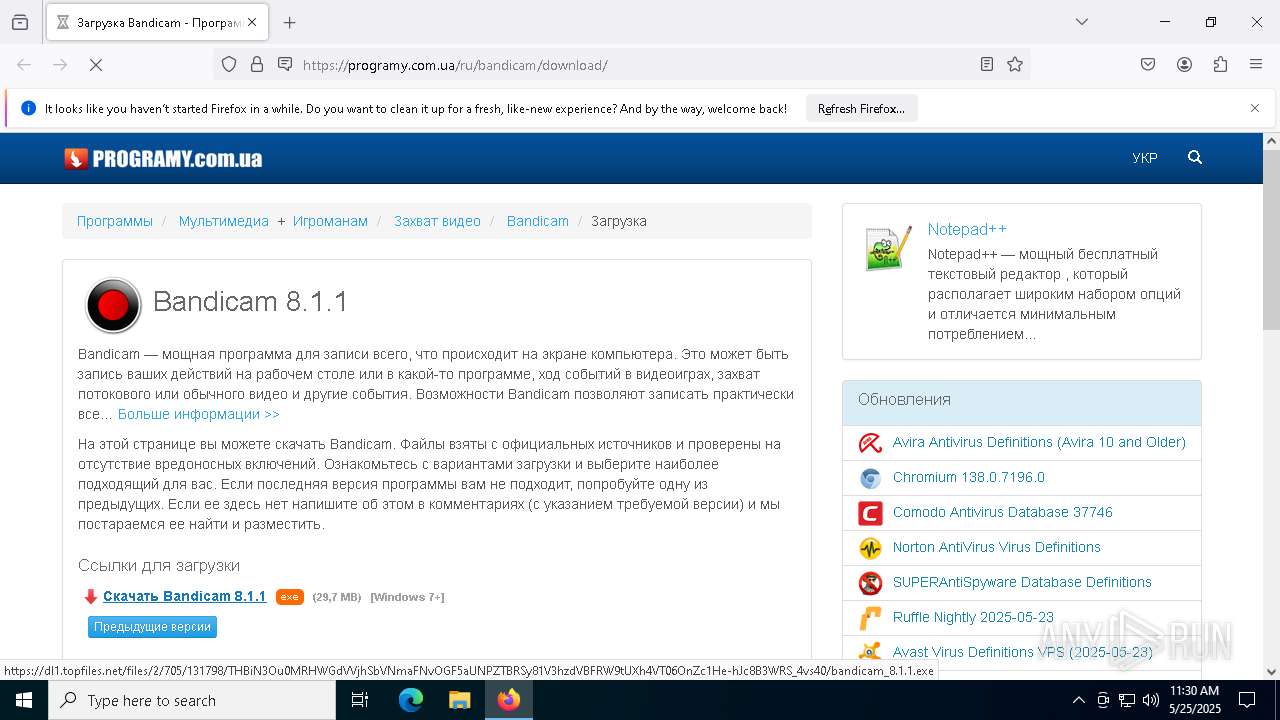This screenshot has width=1280, height=720.
Task: Open Windows Start menu
Action: pyautogui.click(x=24, y=700)
